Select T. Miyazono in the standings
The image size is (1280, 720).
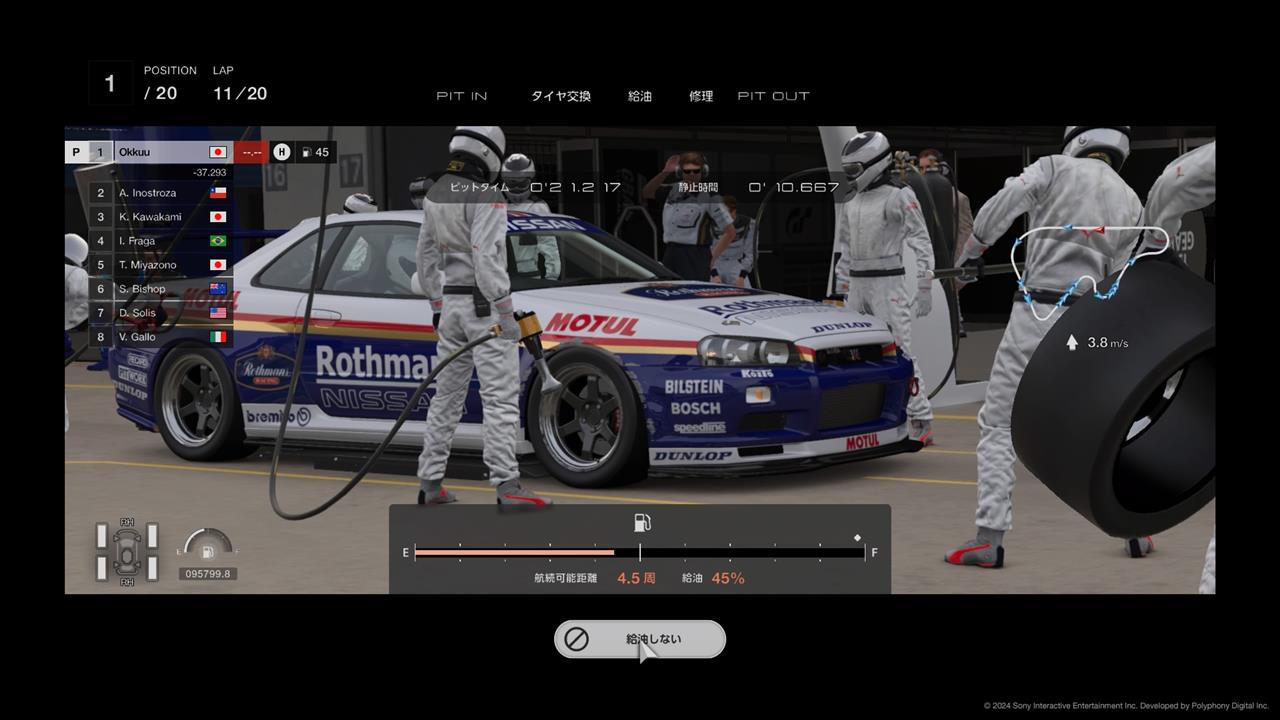(x=150, y=265)
